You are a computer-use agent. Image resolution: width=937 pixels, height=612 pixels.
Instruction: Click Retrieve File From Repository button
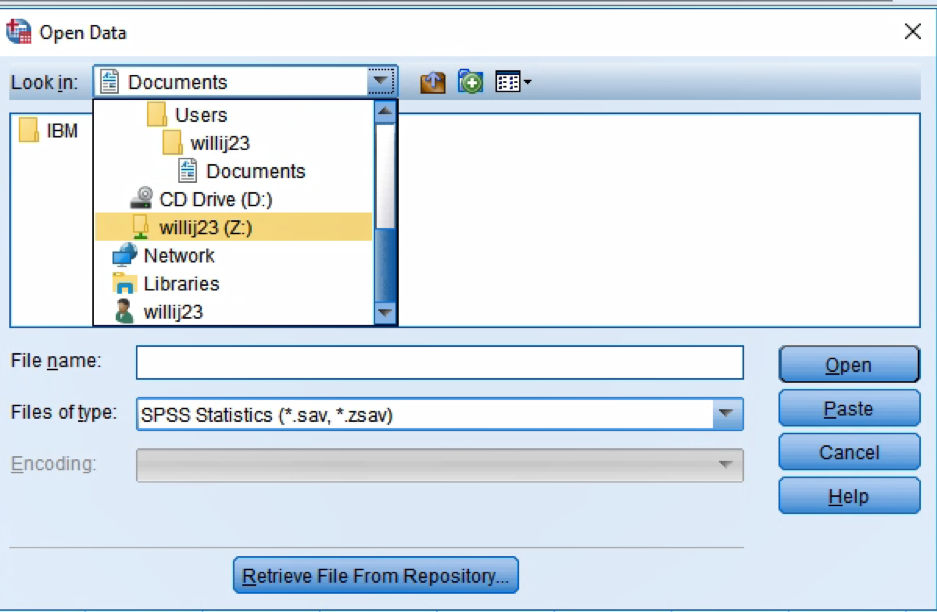click(376, 576)
